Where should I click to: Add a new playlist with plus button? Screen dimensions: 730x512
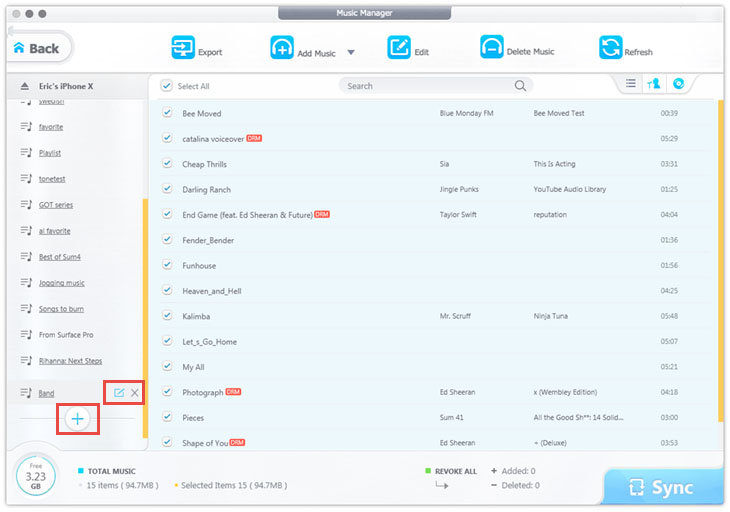pyautogui.click(x=77, y=419)
